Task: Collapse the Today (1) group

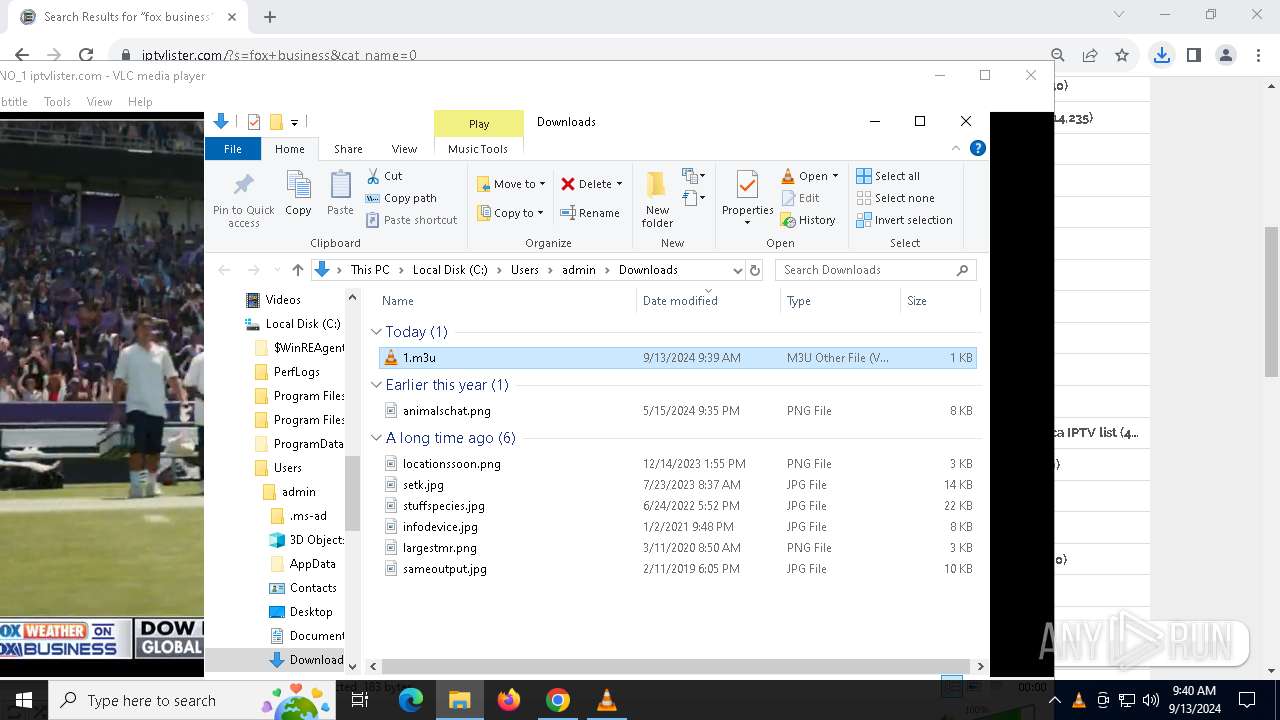Action: tap(377, 332)
